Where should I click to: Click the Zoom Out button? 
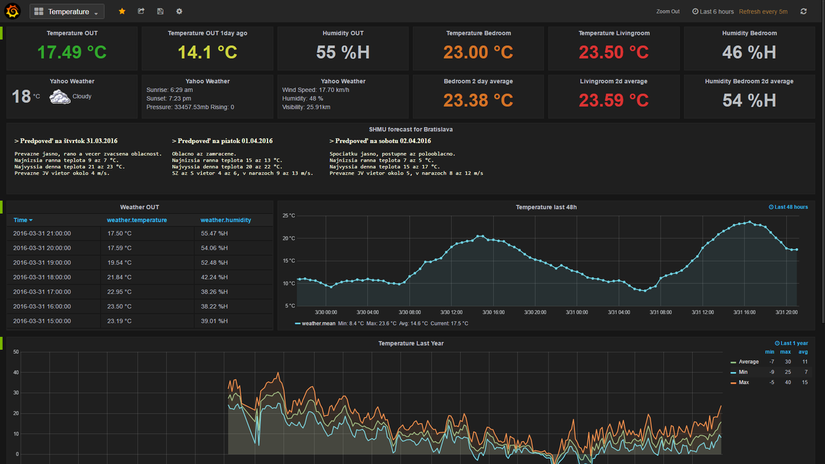pos(667,11)
